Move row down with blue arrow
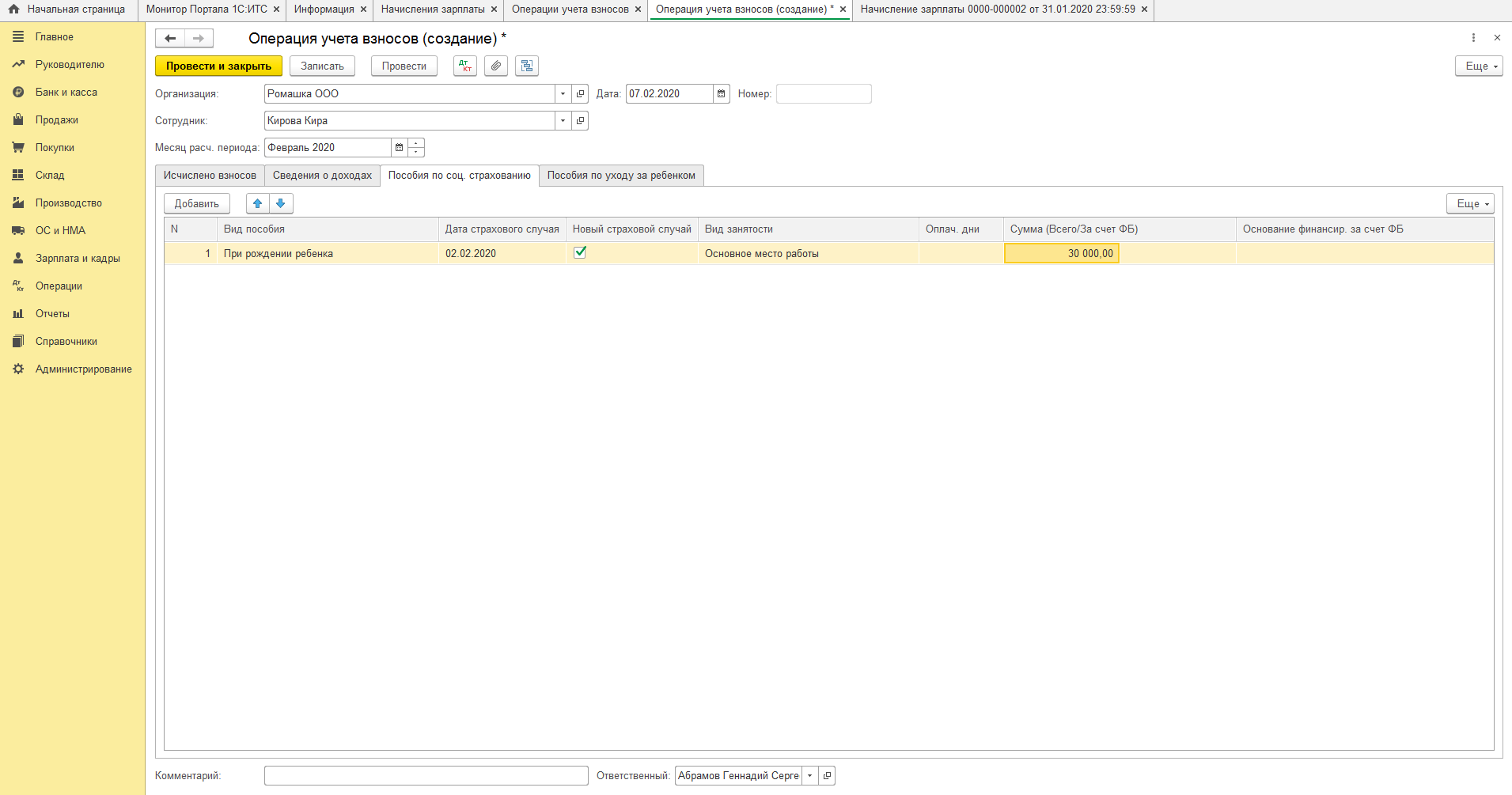This screenshot has height=795, width=1512. (x=281, y=204)
